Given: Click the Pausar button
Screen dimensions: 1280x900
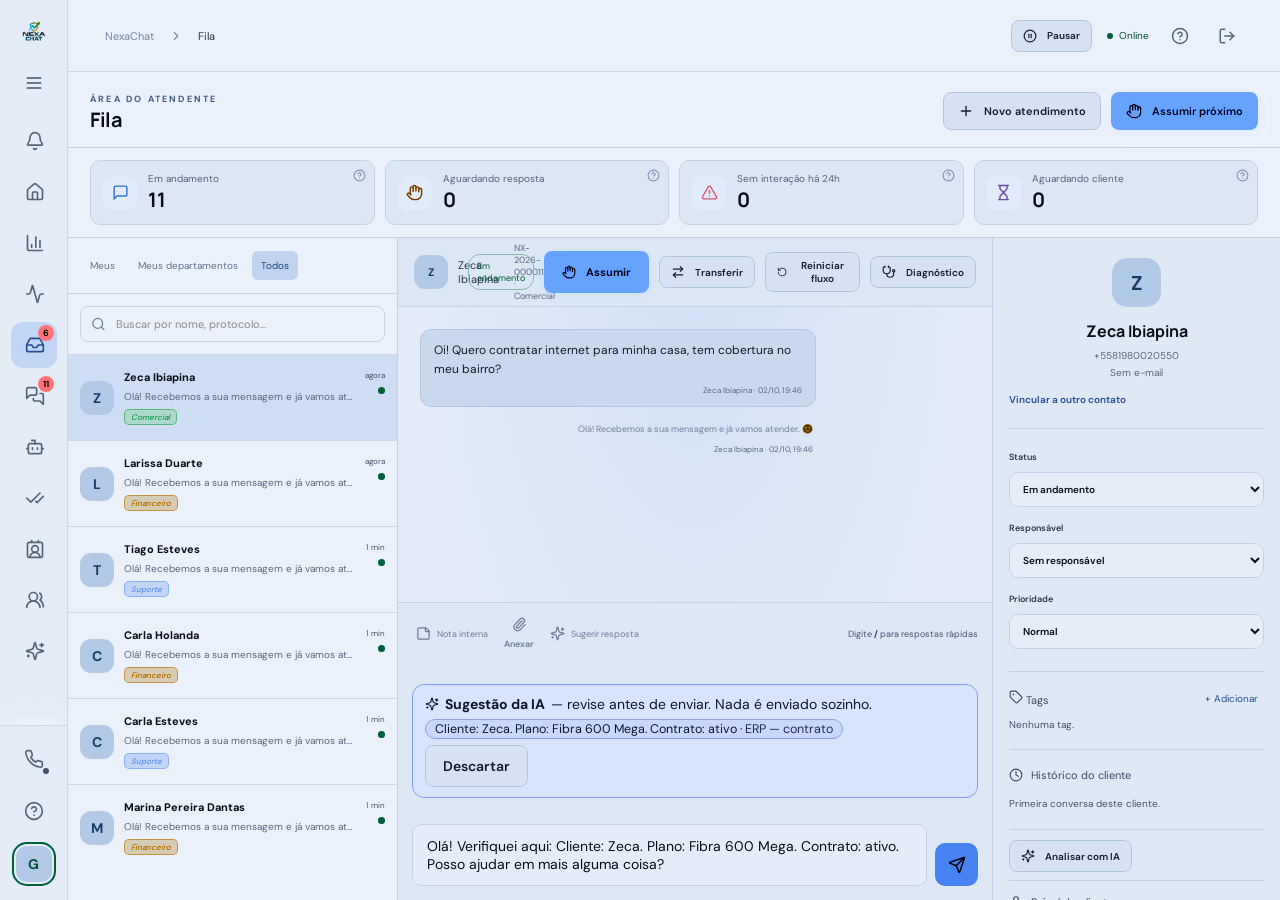Looking at the screenshot, I should 1051,36.
